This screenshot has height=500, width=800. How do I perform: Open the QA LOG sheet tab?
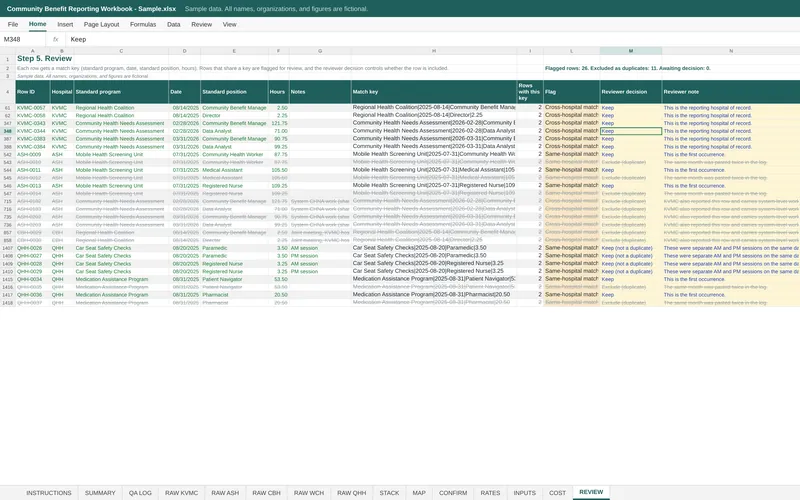[140, 493]
